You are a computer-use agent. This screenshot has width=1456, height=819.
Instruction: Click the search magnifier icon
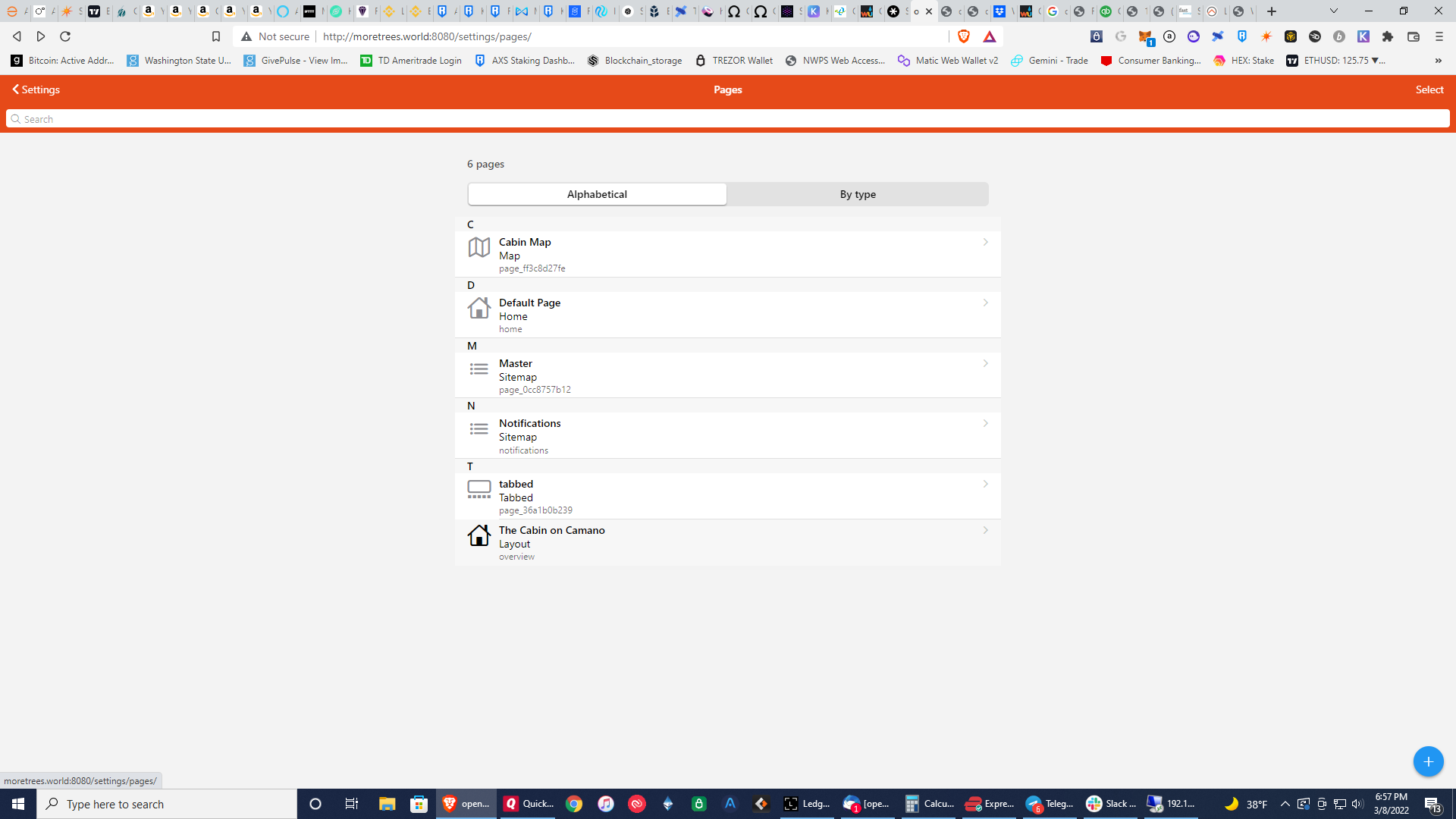pyautogui.click(x=15, y=118)
